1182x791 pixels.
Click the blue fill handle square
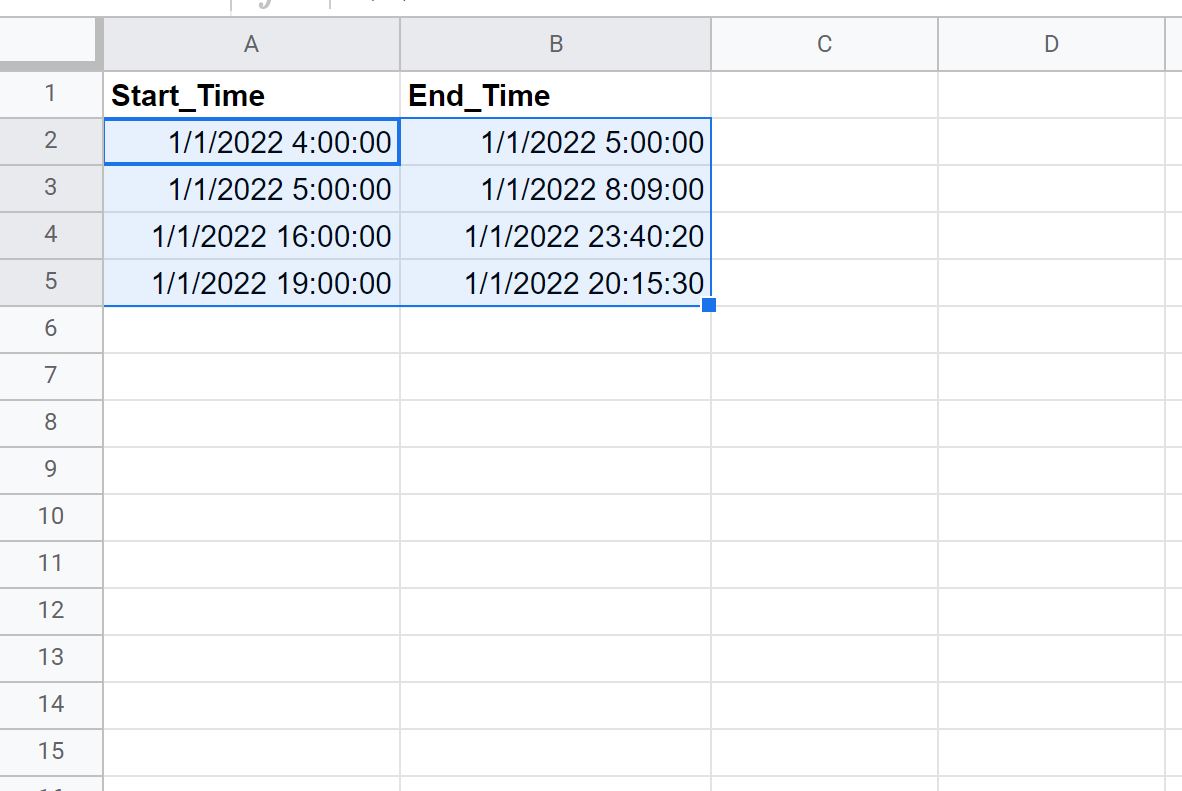pos(709,305)
